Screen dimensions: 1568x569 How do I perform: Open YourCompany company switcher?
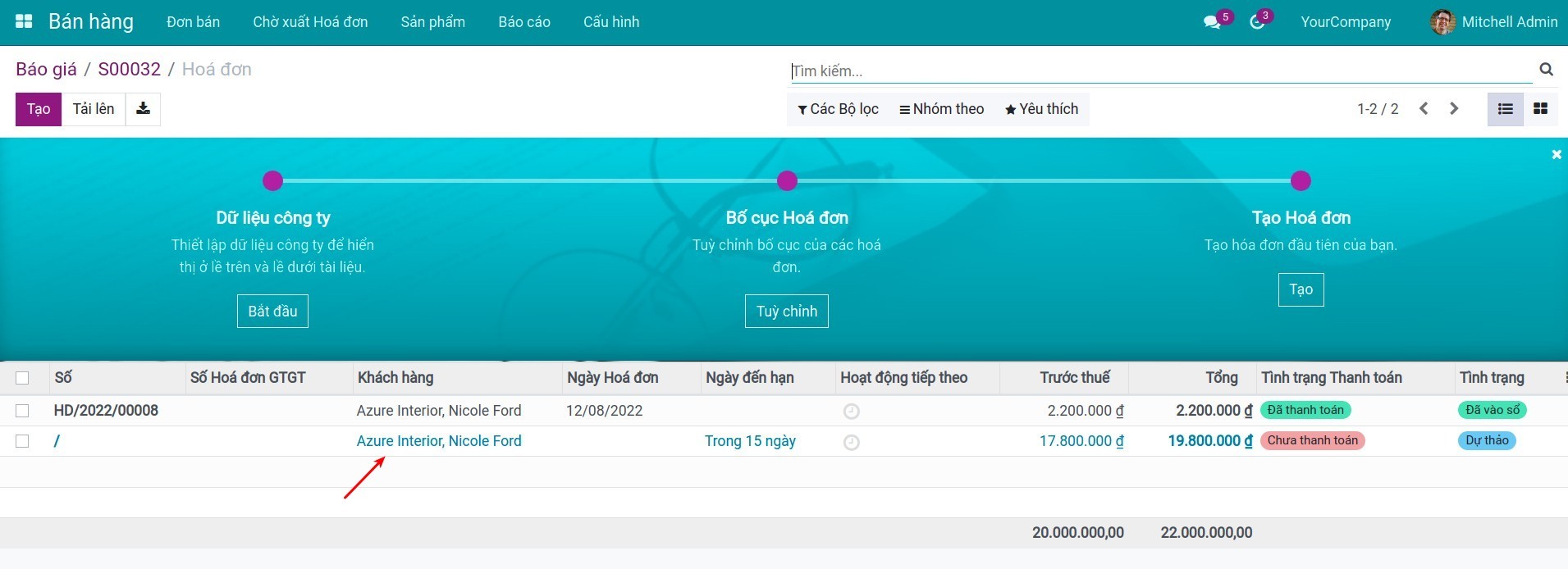click(1346, 22)
